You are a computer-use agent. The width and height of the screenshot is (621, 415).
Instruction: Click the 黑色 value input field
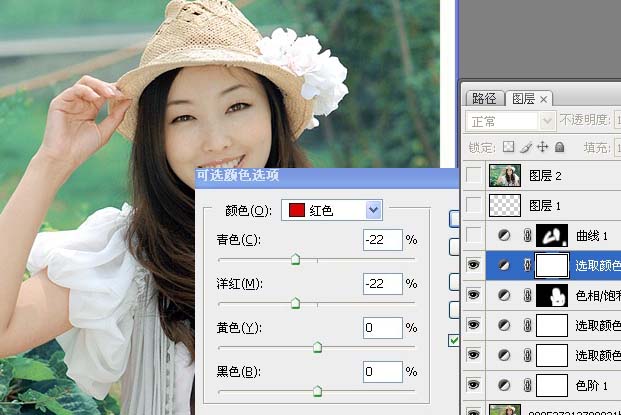pyautogui.click(x=382, y=372)
